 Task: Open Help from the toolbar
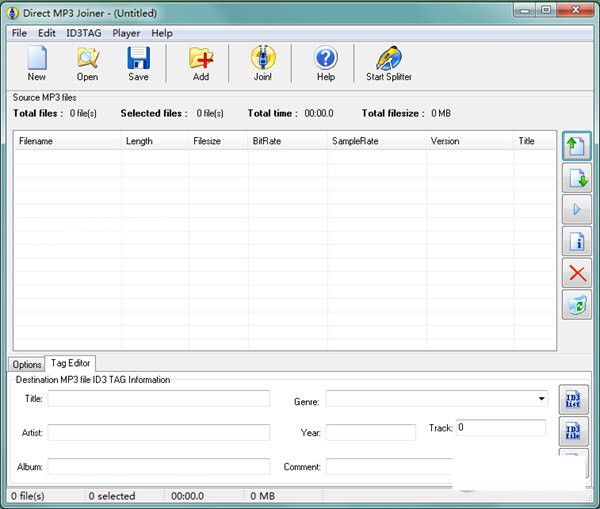(326, 64)
